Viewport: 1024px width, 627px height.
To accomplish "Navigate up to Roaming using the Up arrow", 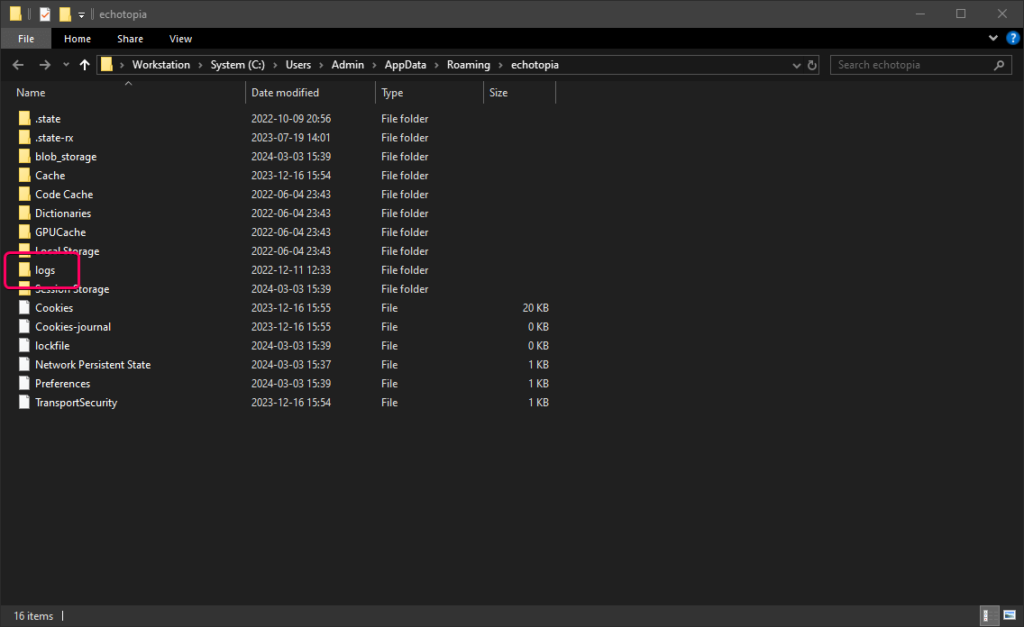I will [84, 64].
